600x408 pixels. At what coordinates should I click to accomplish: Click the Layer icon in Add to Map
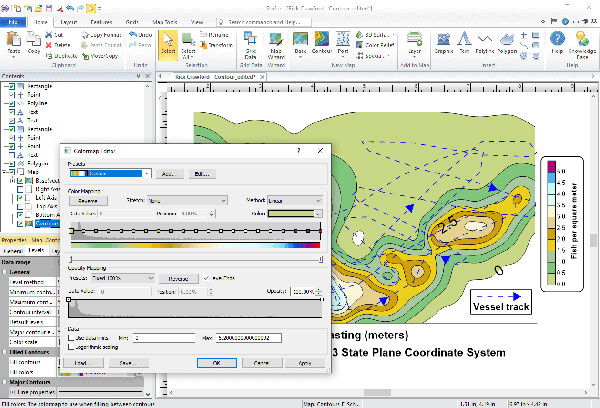pos(414,39)
